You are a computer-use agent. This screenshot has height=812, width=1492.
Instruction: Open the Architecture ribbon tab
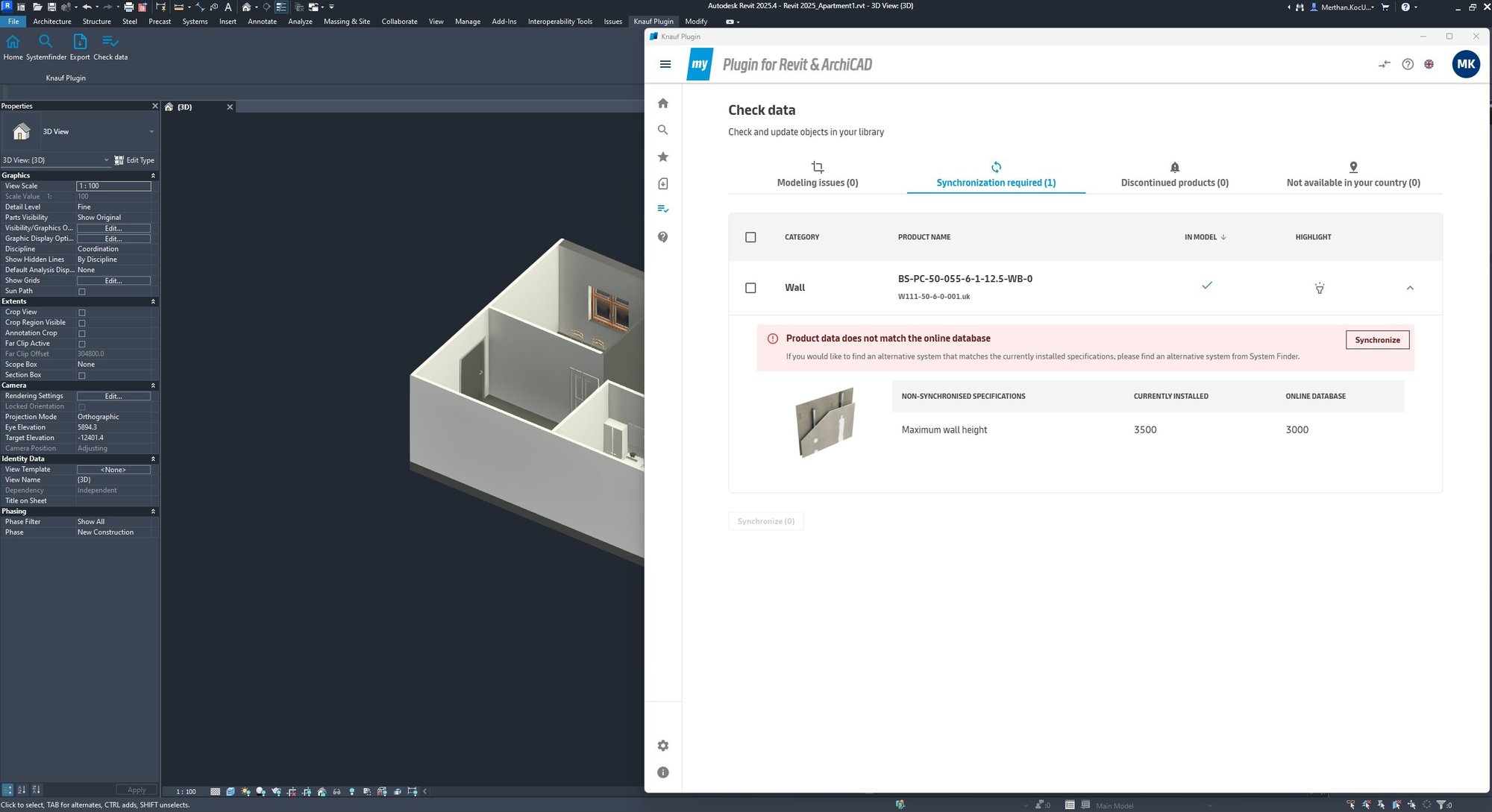point(52,22)
